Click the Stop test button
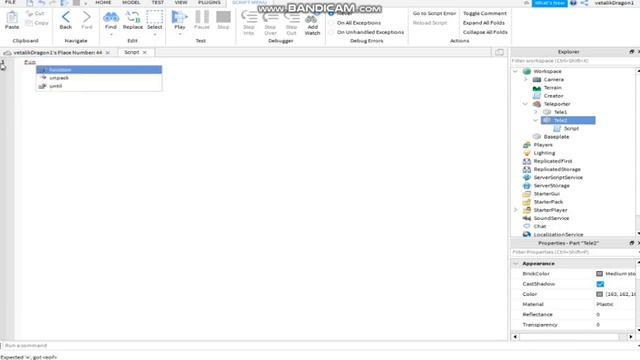 click(x=223, y=20)
